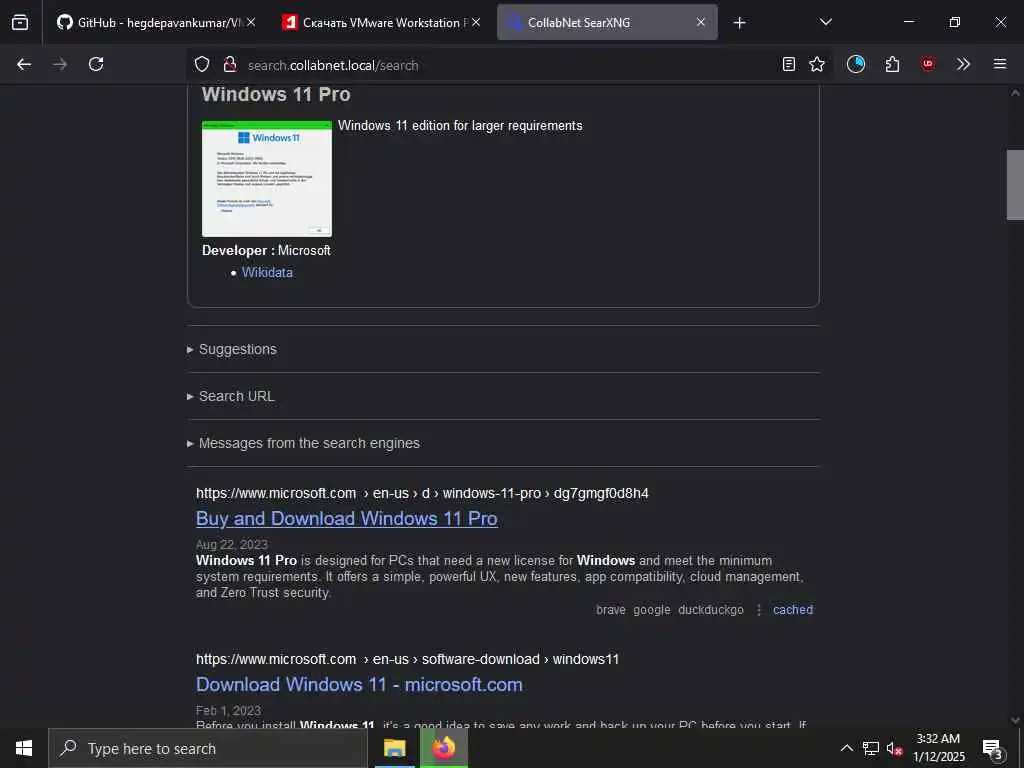Open the Download Windows 11 - microsoft.com result
Screen dimensions: 1024x768
359,684
